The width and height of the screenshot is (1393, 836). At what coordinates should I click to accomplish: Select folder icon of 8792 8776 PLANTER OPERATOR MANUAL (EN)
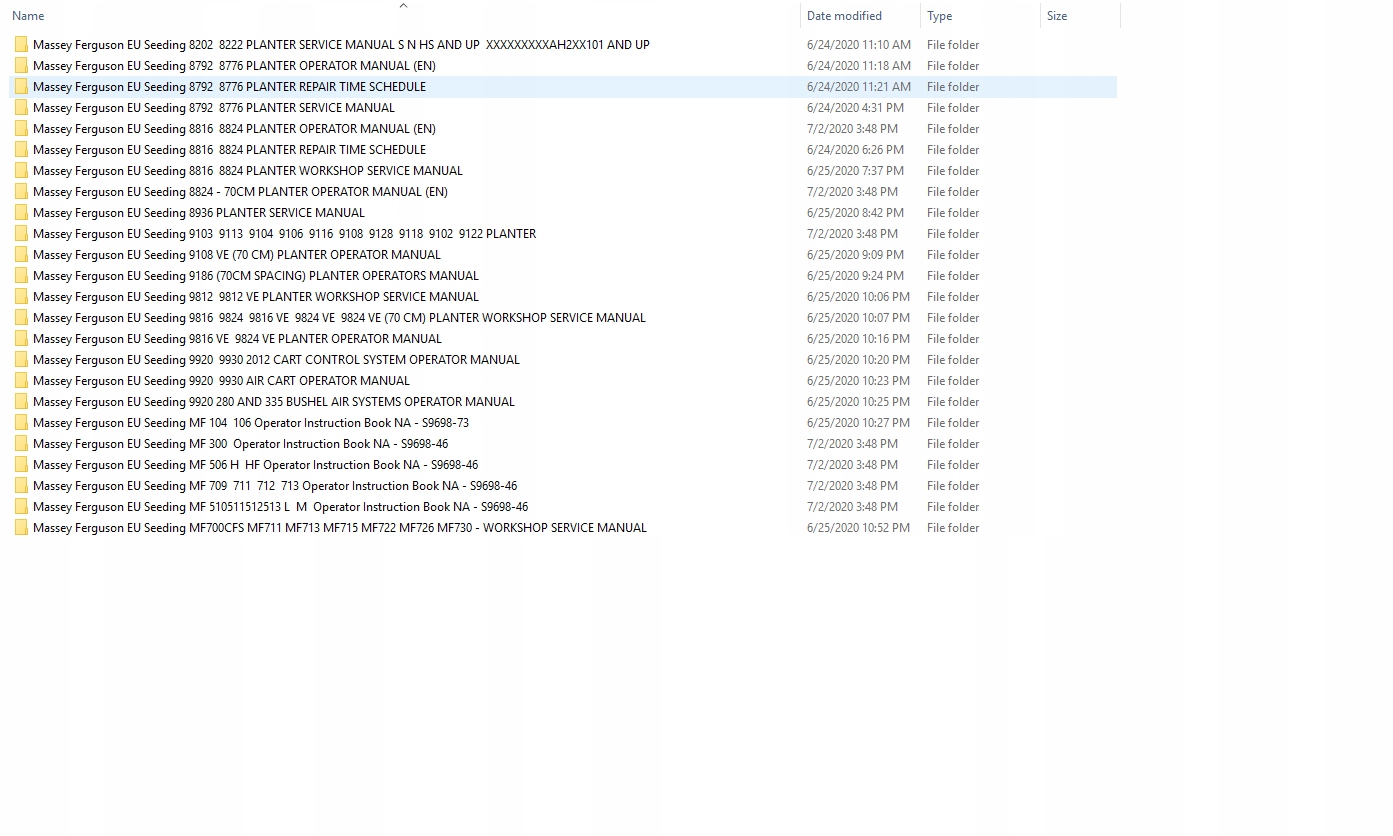click(x=21, y=66)
